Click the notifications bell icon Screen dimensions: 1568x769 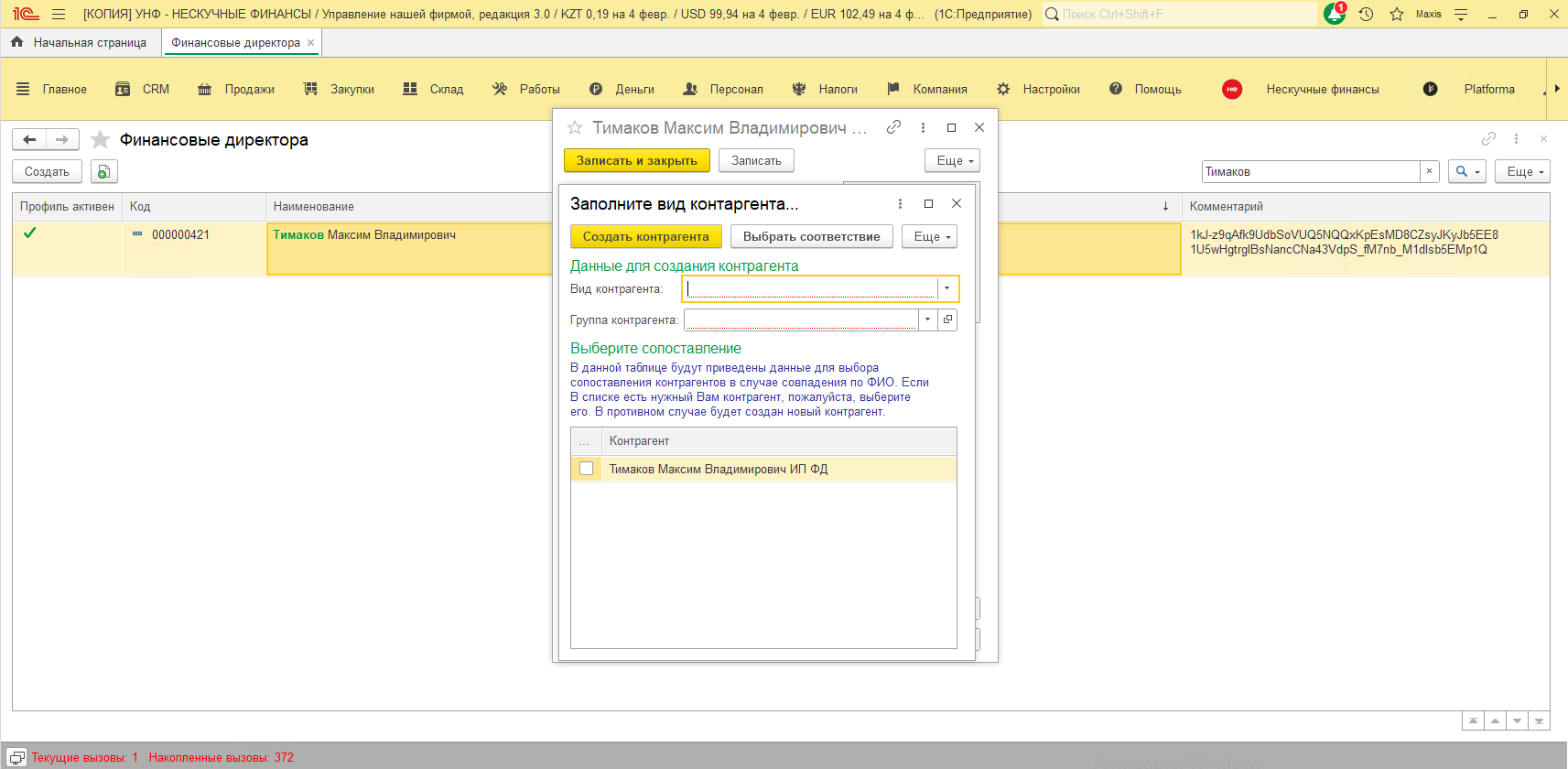click(x=1334, y=14)
